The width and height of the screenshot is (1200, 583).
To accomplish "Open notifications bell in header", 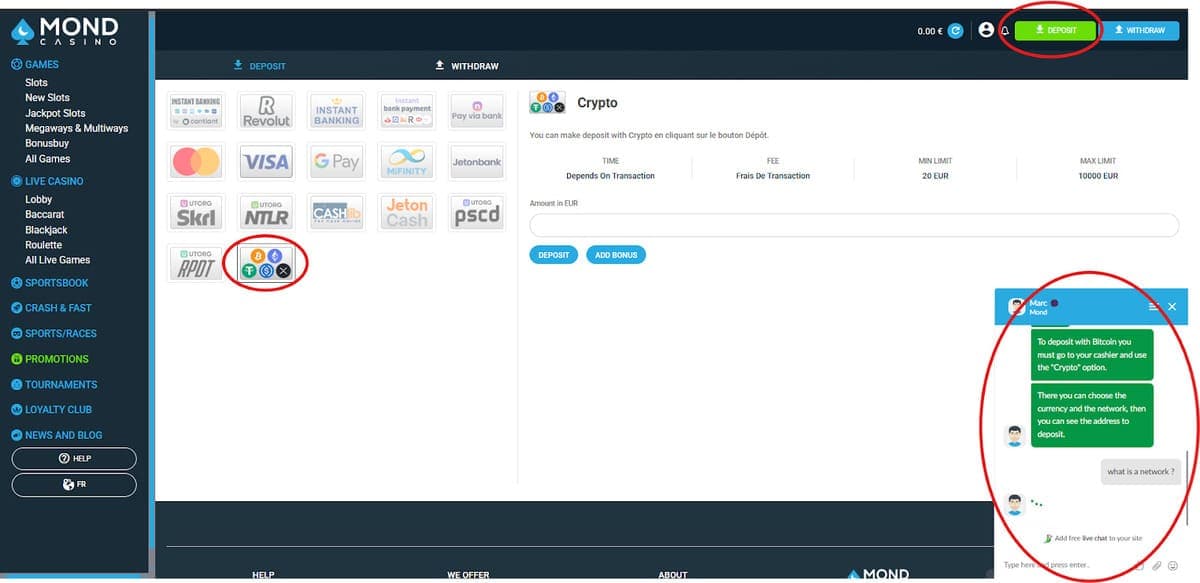I will tap(1005, 31).
